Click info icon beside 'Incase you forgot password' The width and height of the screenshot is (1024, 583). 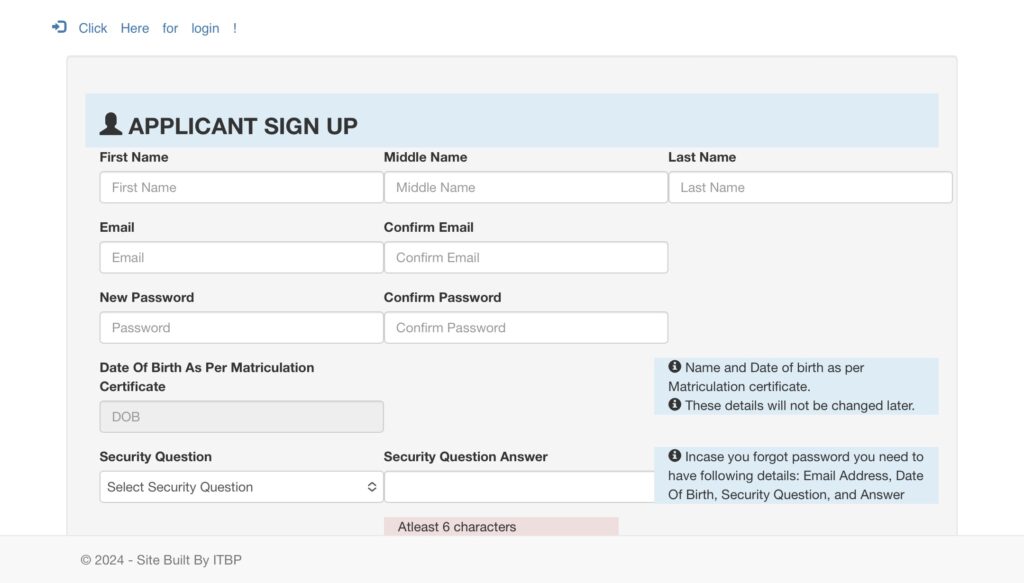click(675, 456)
